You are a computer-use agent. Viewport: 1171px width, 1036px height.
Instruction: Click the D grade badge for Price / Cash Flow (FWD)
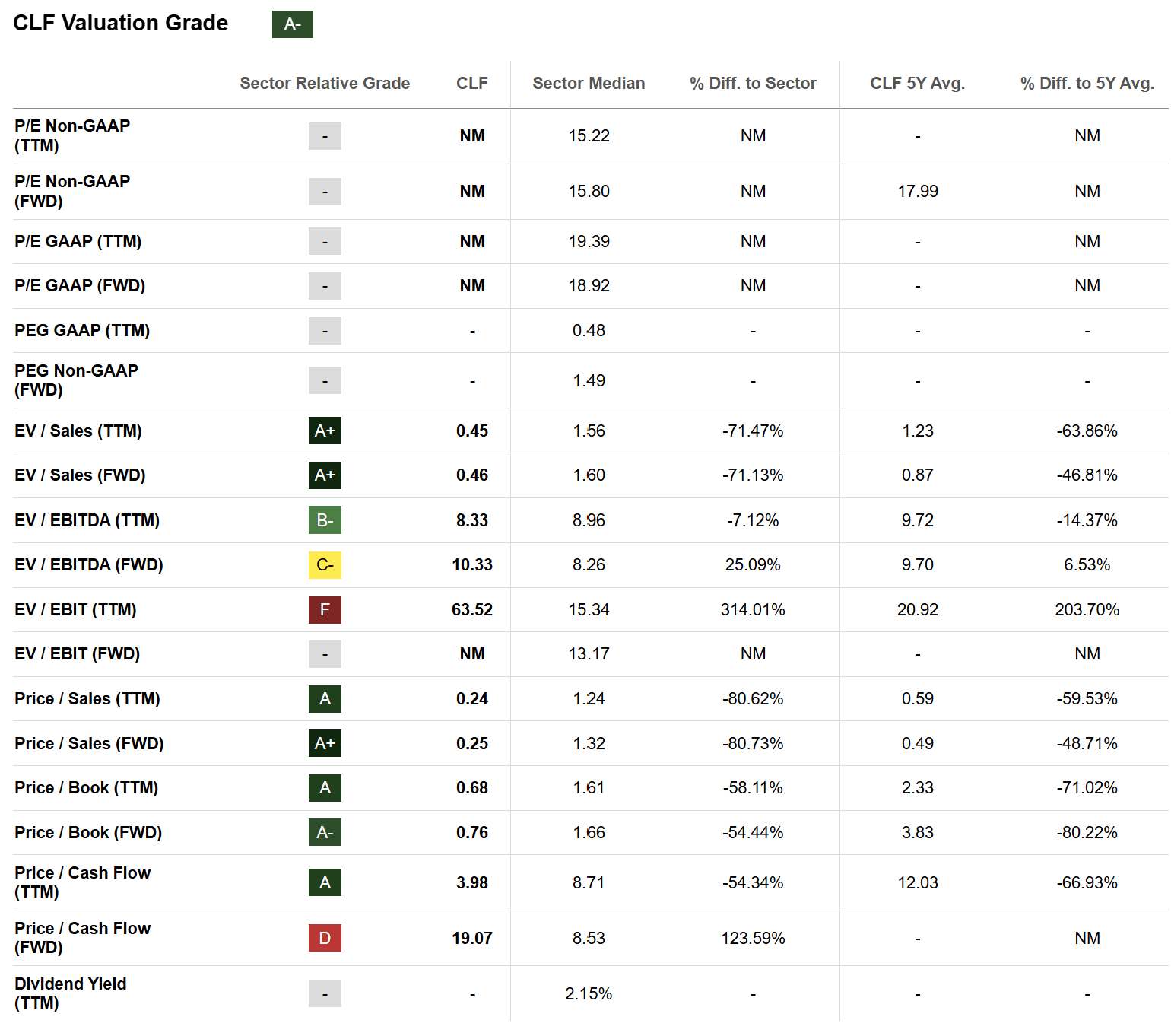(x=325, y=938)
